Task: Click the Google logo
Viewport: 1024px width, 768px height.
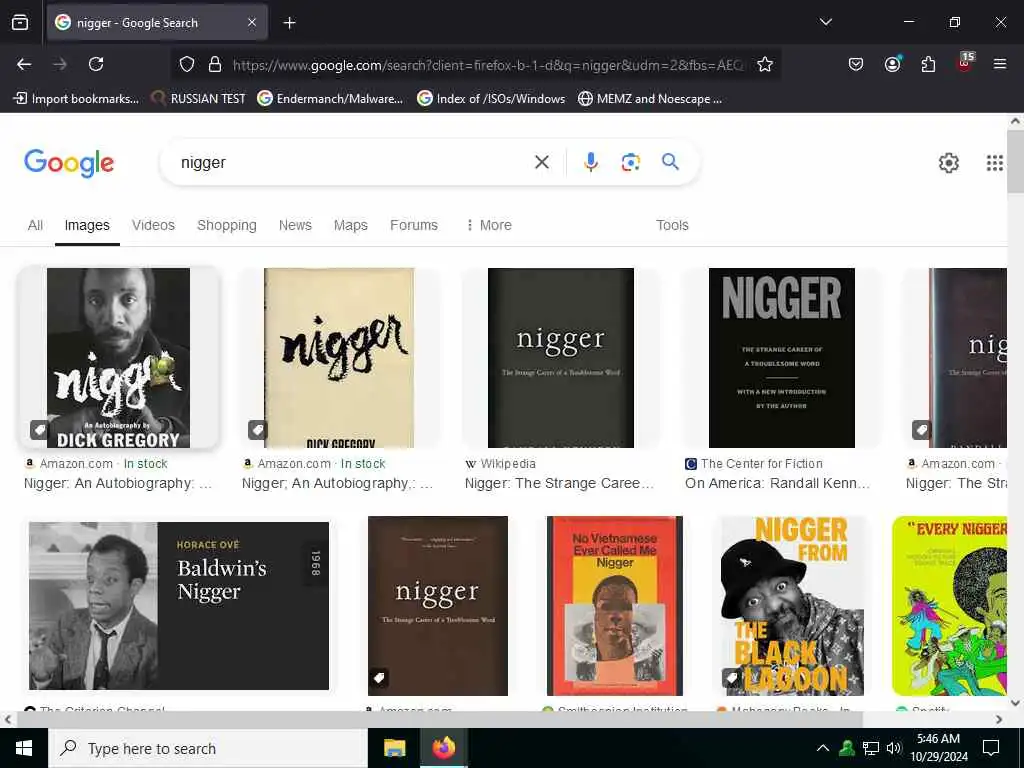Action: tap(69, 163)
